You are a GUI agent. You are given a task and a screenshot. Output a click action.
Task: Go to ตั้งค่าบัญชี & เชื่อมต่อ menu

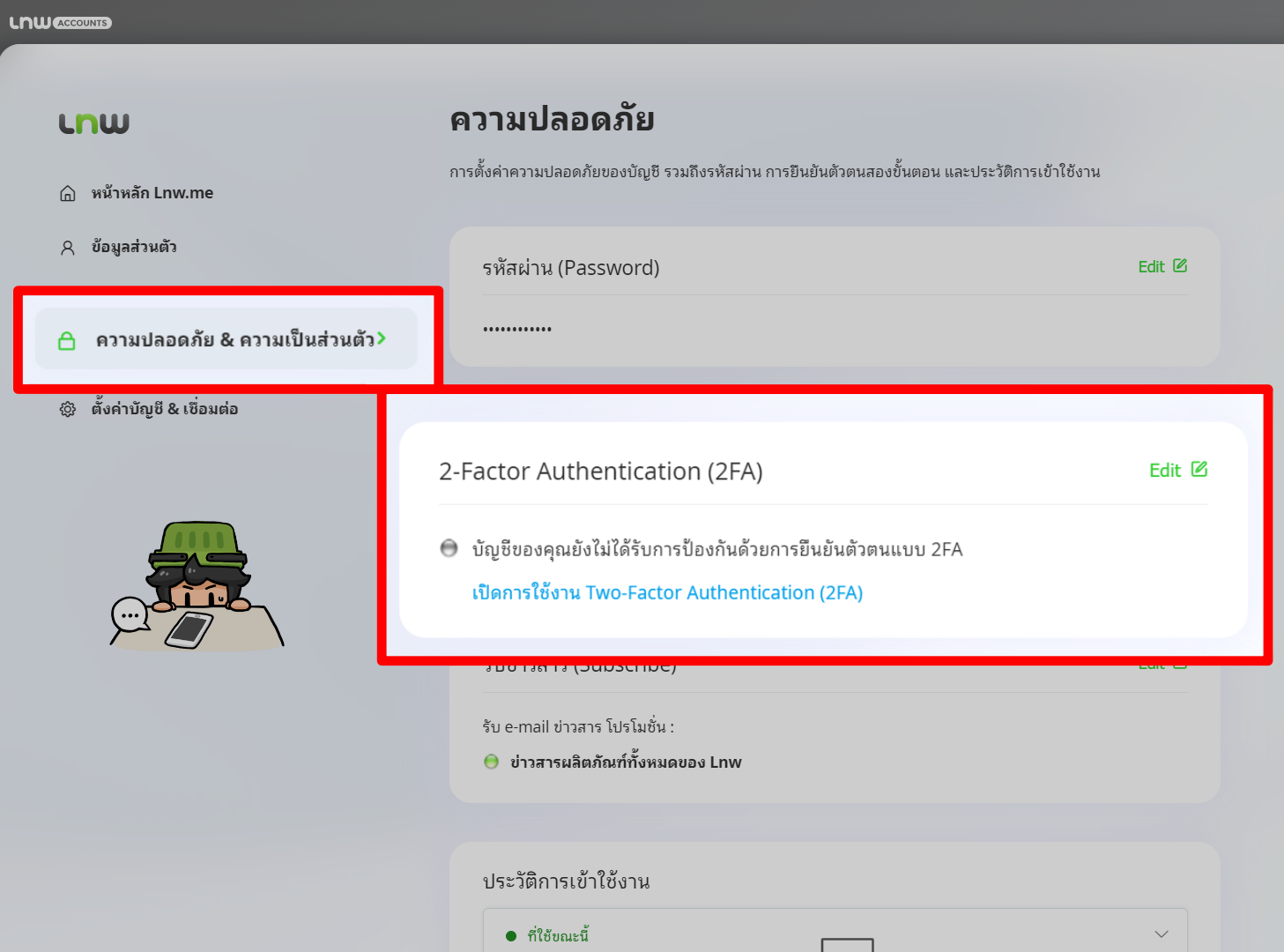(x=165, y=409)
